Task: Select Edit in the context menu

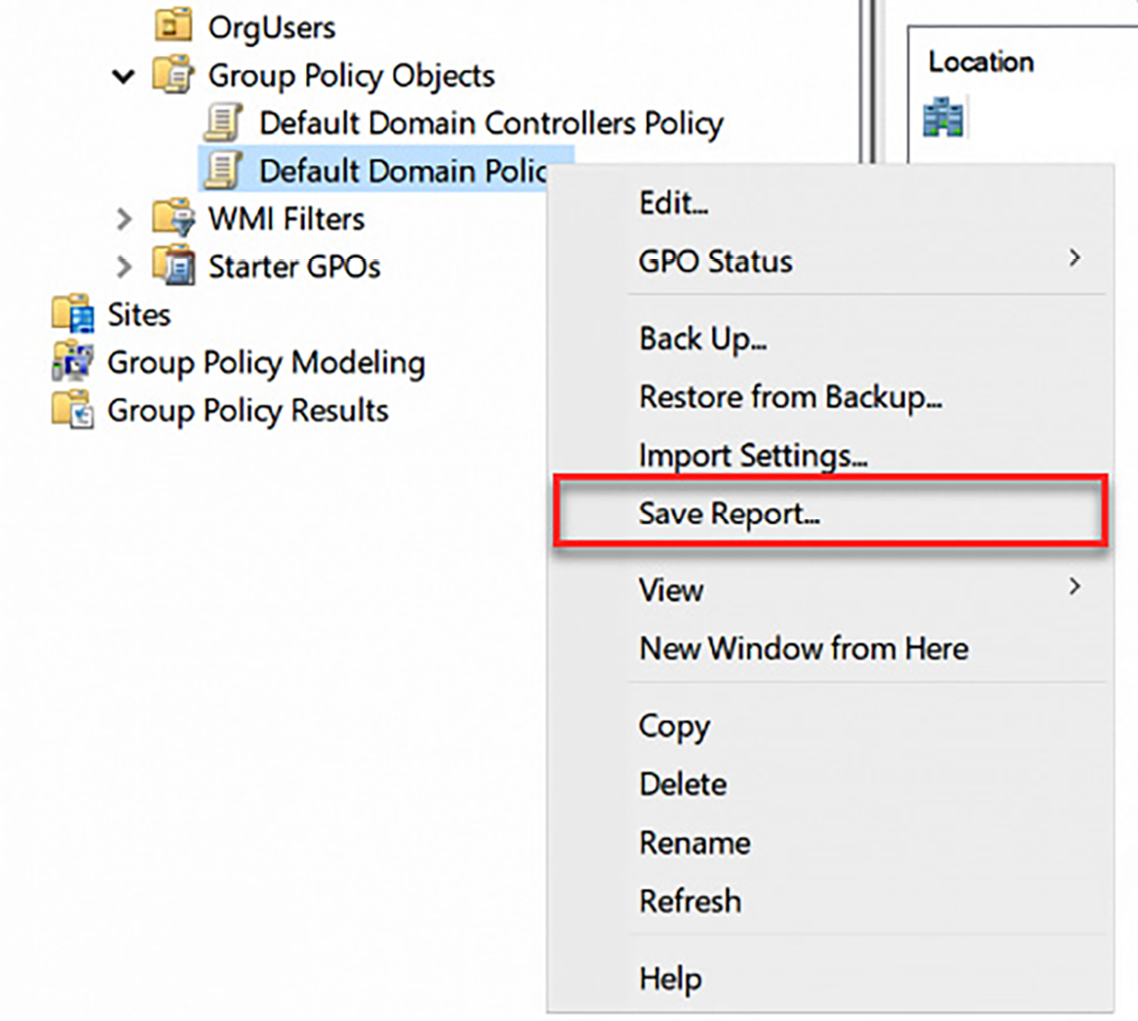Action: 673,203
